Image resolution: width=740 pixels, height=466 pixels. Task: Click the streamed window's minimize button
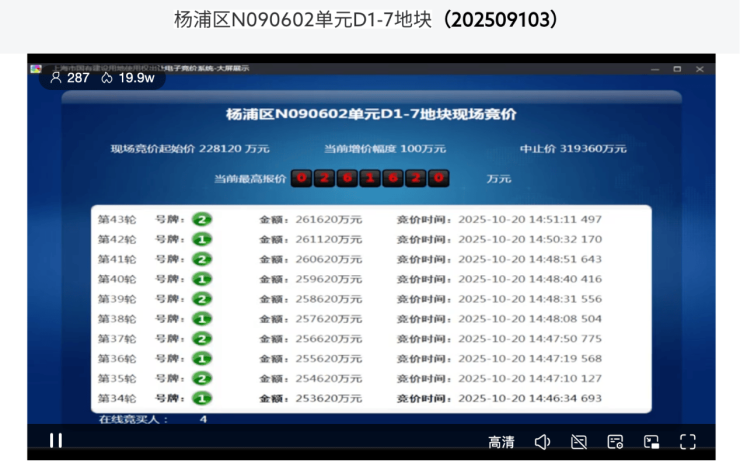click(x=655, y=69)
